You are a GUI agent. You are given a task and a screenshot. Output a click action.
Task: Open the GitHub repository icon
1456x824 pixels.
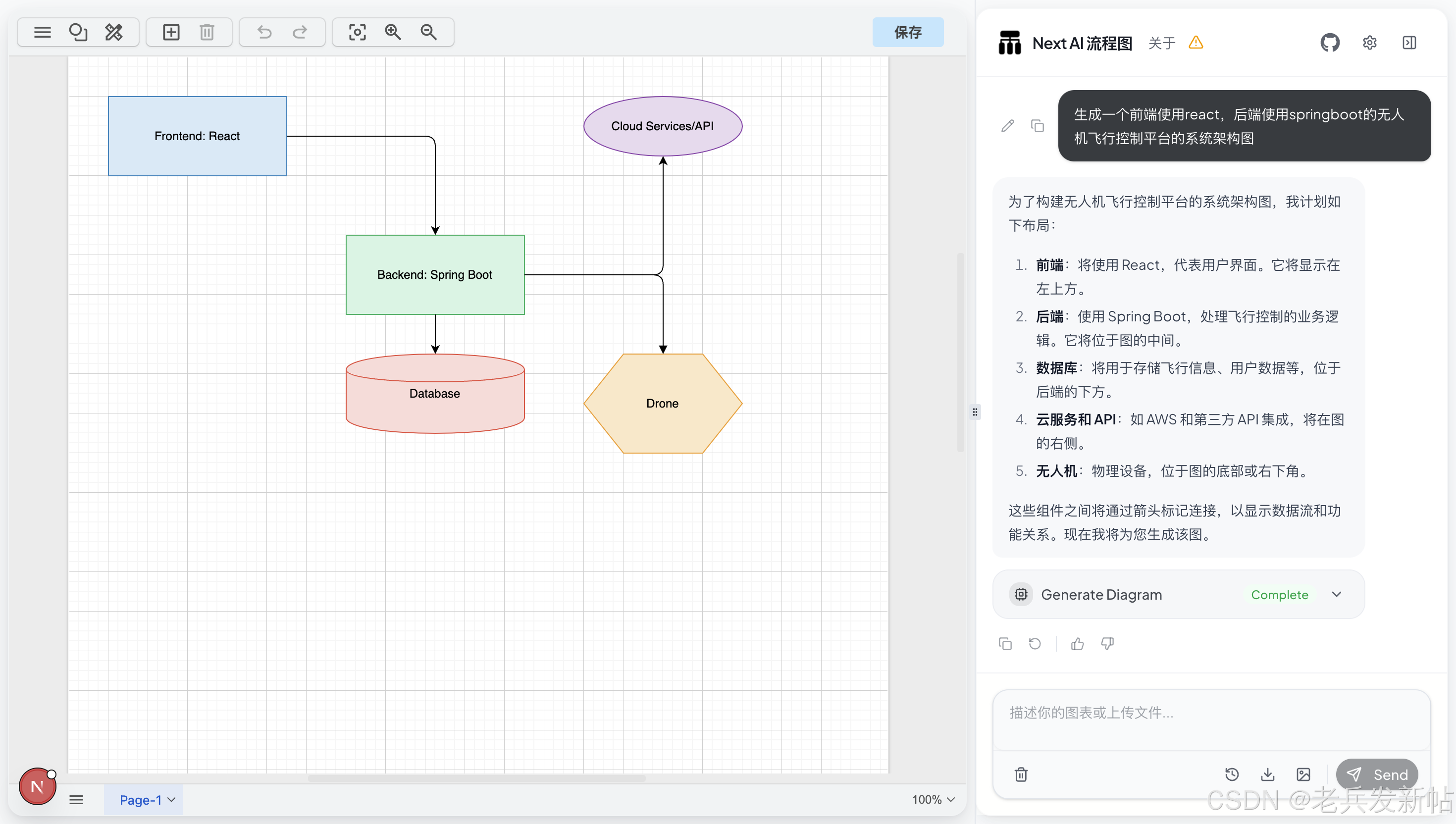[x=1330, y=43]
